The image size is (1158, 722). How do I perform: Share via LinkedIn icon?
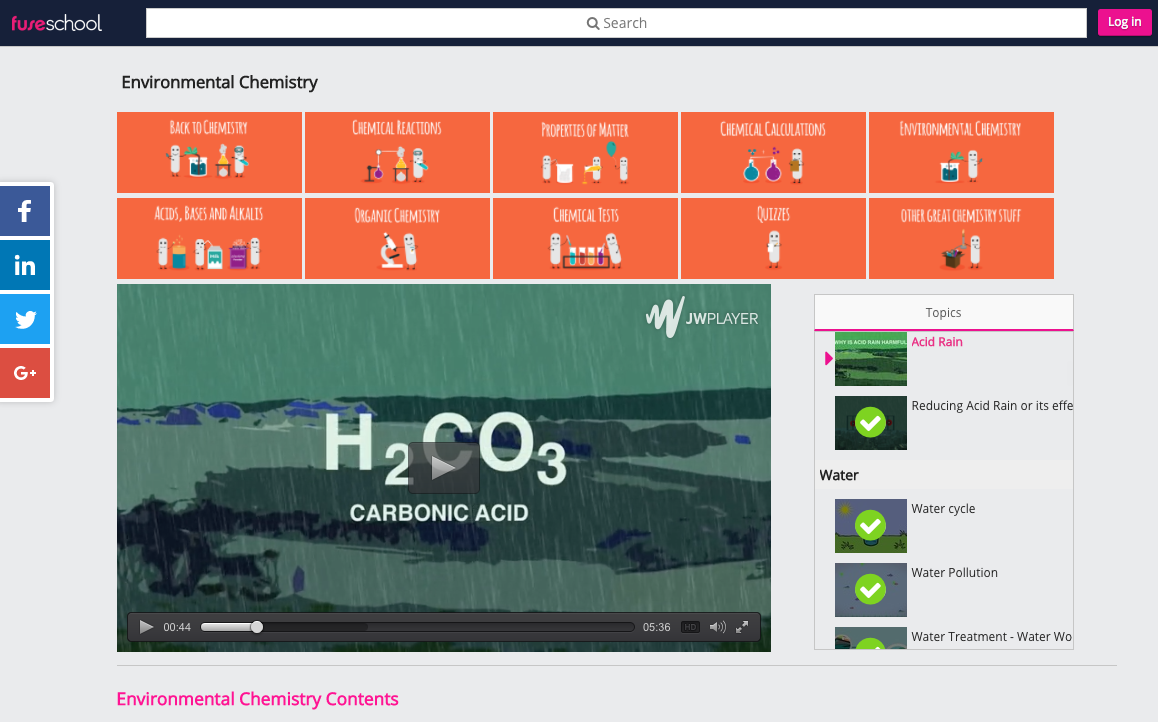(x=25, y=266)
